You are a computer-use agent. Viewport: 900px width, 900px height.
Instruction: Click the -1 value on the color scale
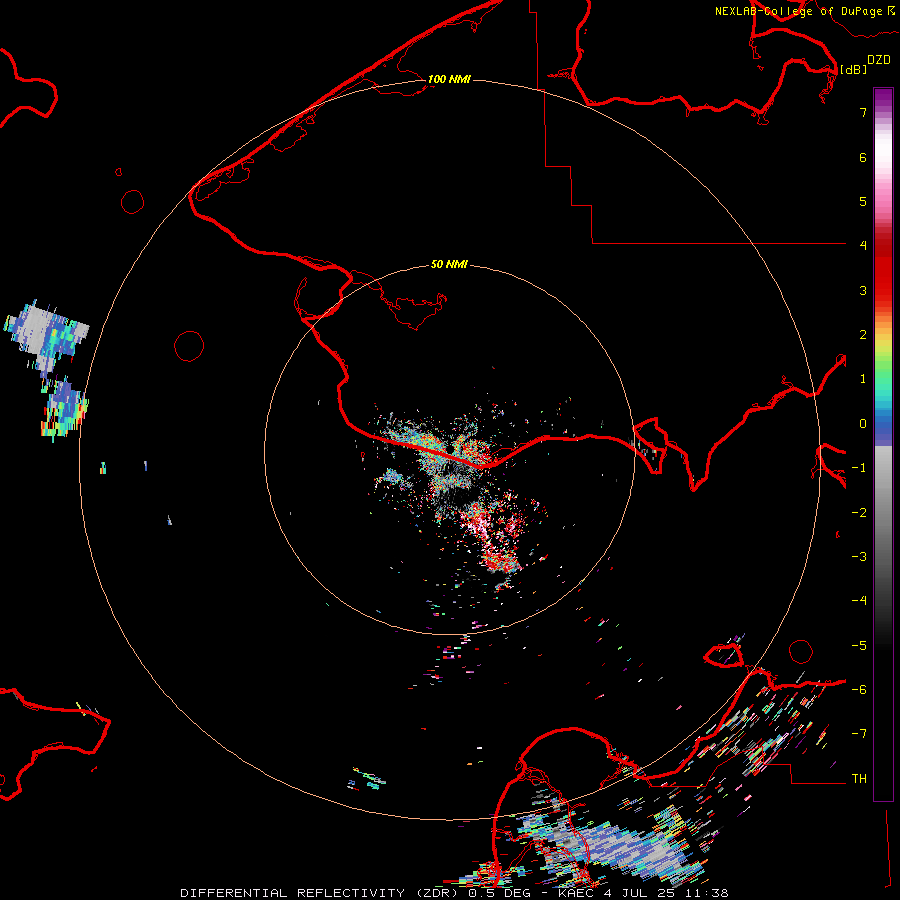pos(859,468)
